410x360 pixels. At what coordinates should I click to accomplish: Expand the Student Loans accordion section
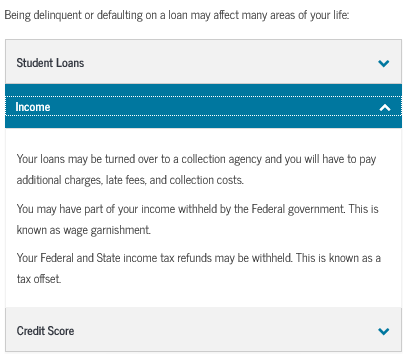pyautogui.click(x=203, y=62)
